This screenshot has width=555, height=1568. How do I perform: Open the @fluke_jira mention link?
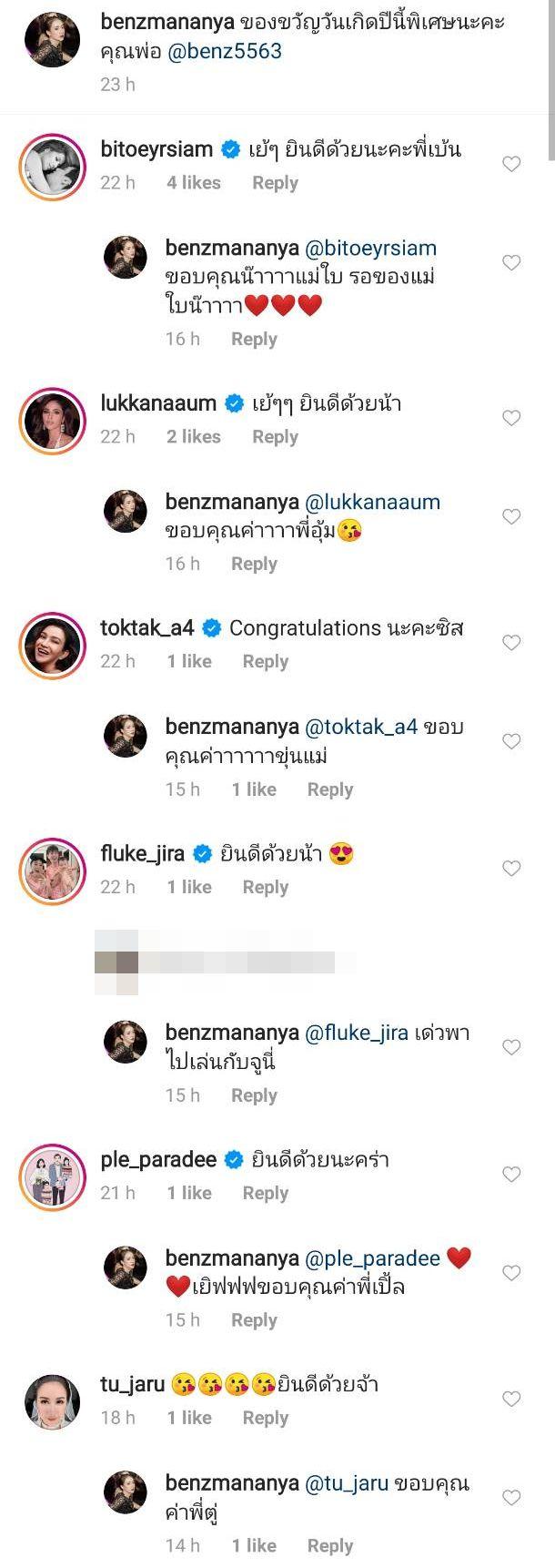tap(356, 1033)
